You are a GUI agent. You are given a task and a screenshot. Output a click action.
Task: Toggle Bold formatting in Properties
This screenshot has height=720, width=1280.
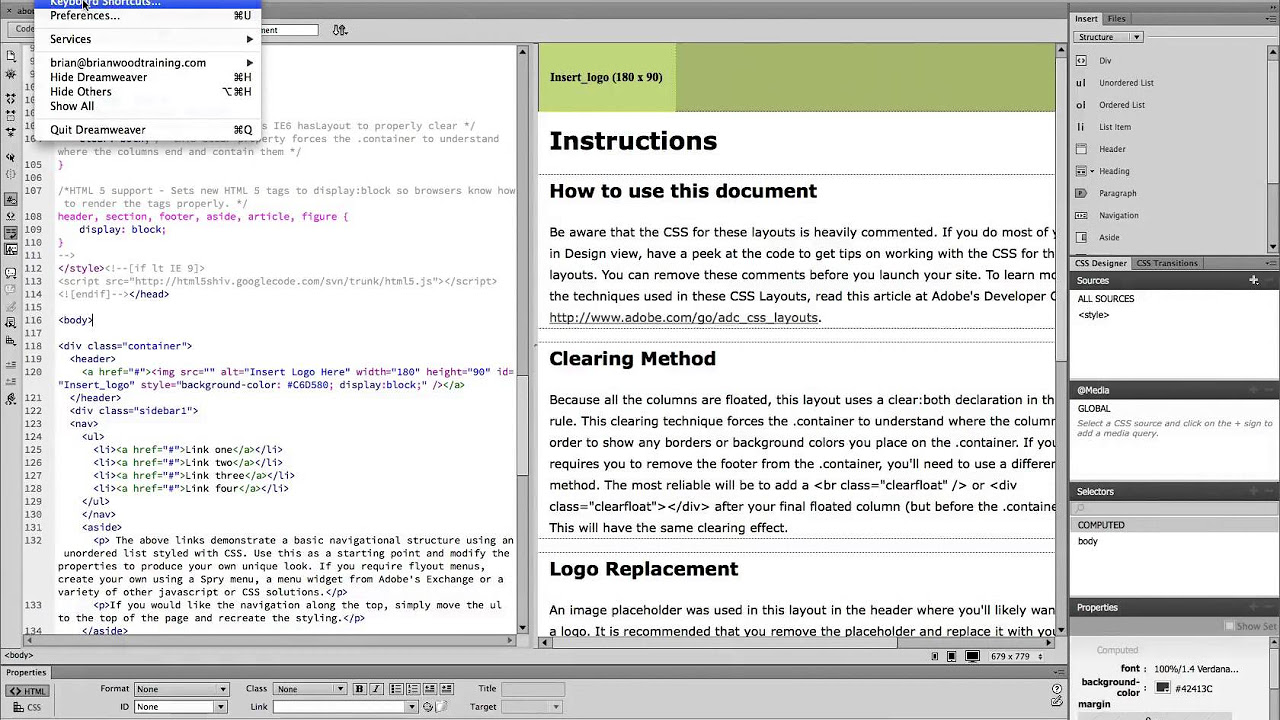[359, 689]
